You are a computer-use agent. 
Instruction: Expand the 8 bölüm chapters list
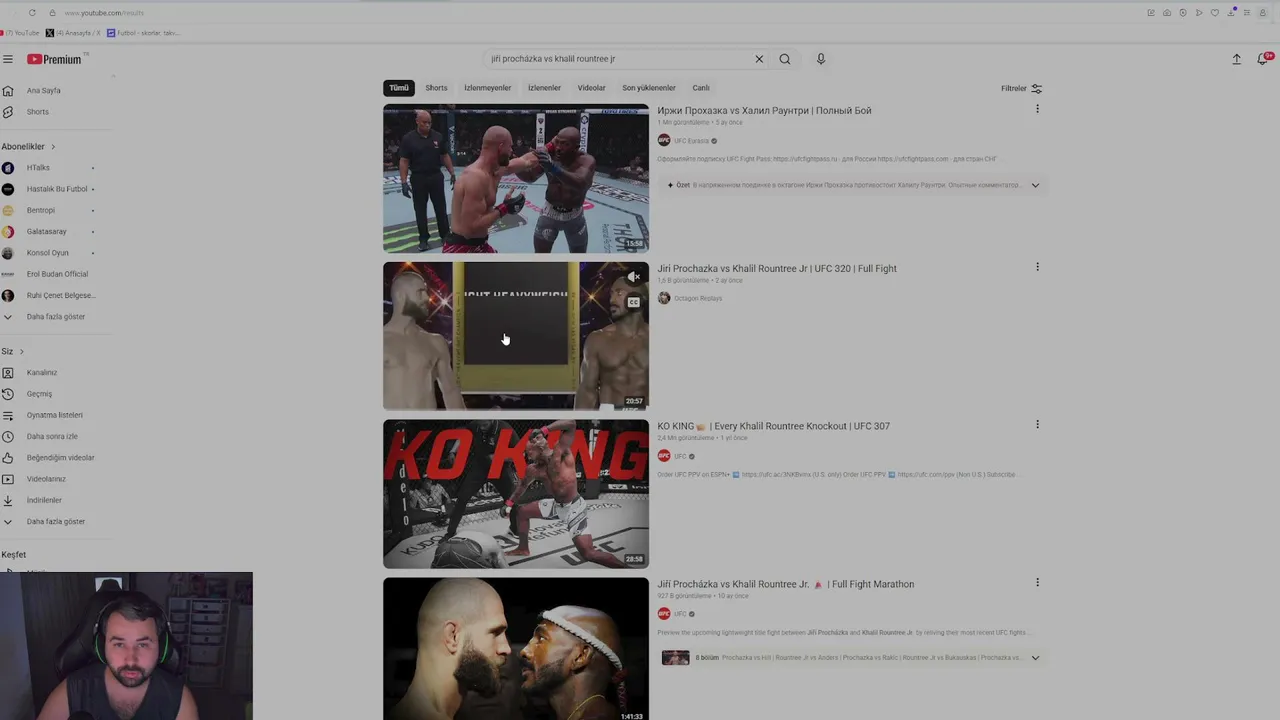(1035, 658)
